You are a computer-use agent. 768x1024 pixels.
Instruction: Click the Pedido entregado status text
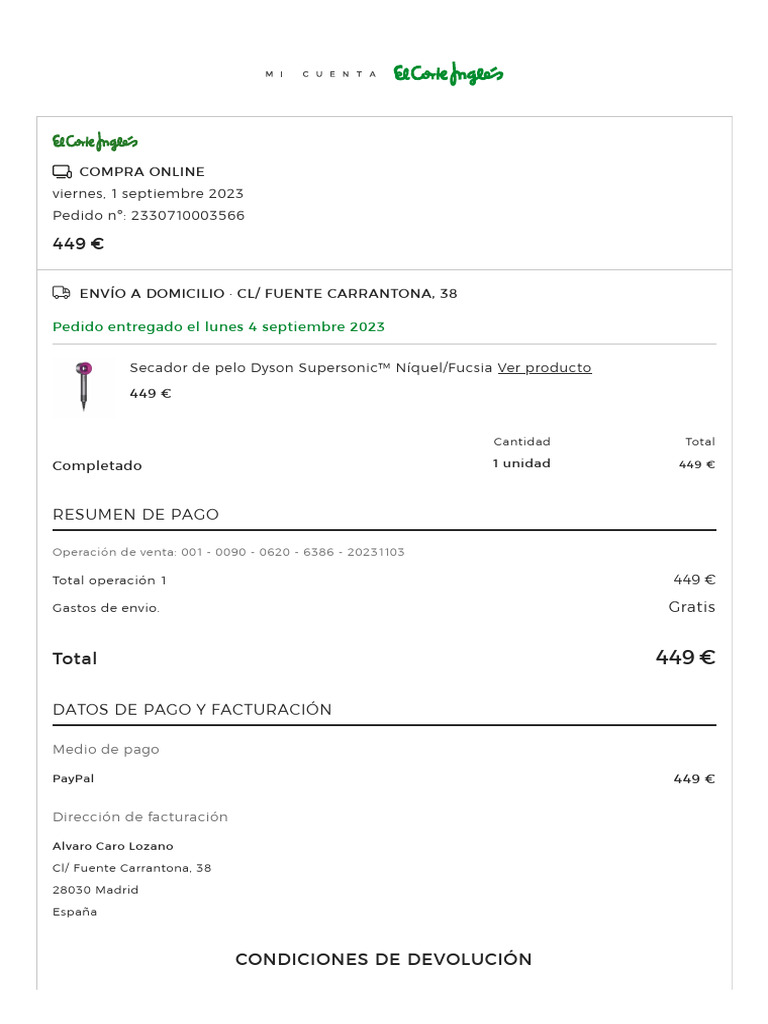coord(219,327)
